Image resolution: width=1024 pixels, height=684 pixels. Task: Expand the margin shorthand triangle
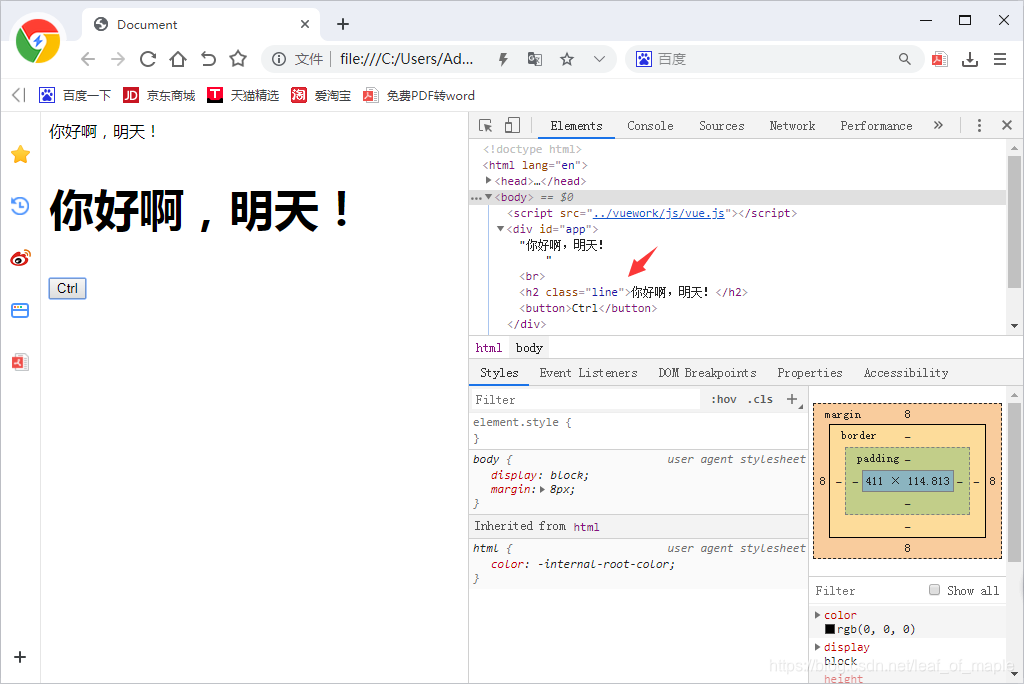542,489
